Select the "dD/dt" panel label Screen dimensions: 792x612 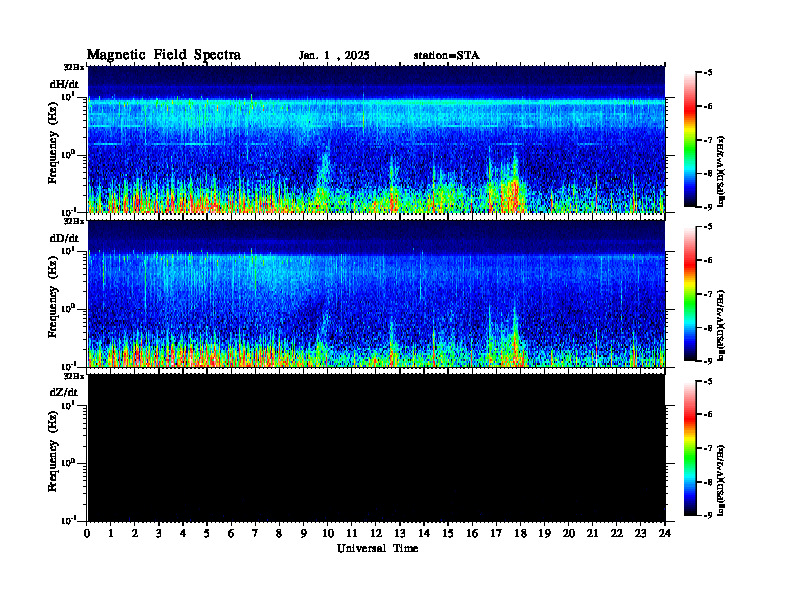click(x=64, y=238)
